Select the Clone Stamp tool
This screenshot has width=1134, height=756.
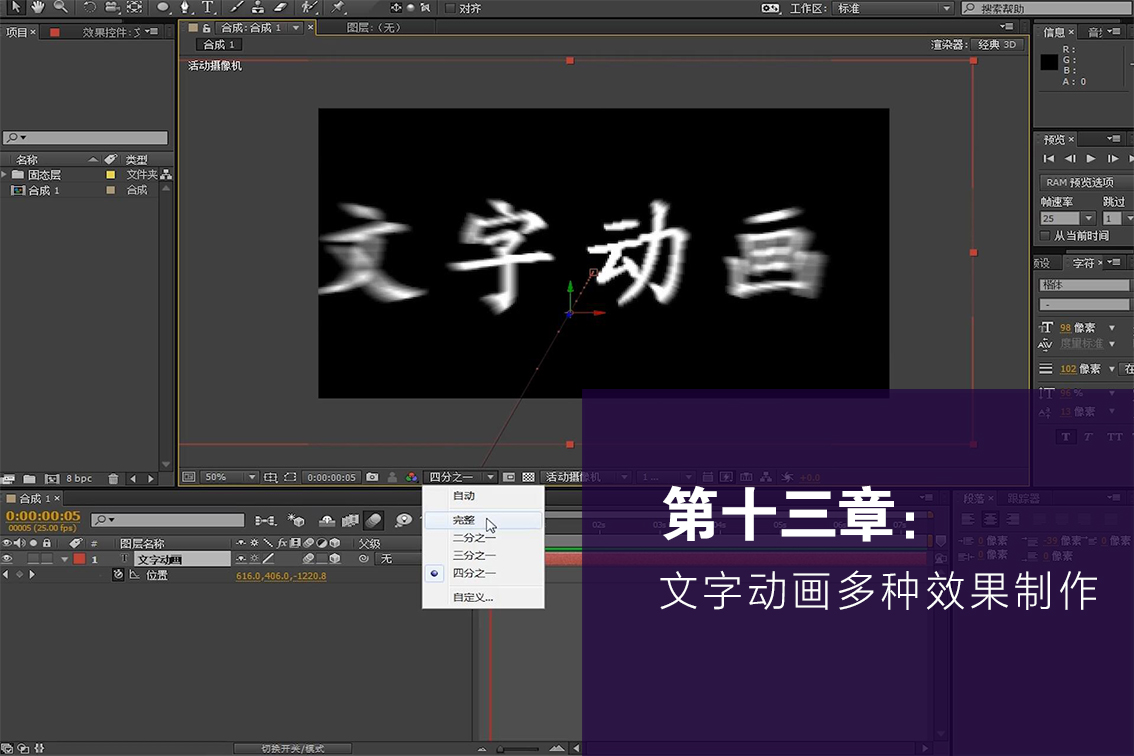(258, 7)
